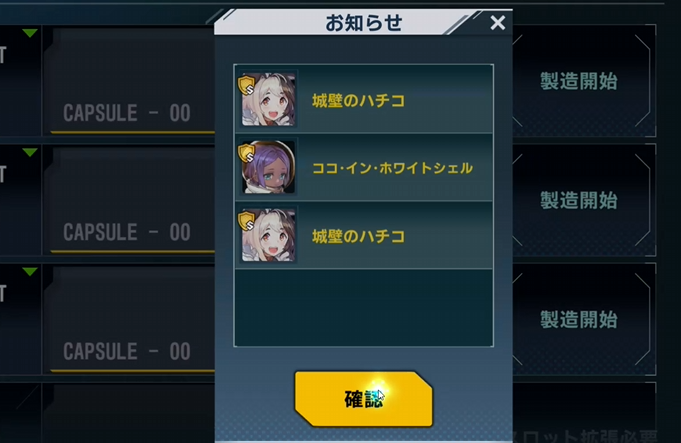The width and height of the screenshot is (681, 443).
Task: Expand third slot green triangle arrow
Action: [30, 272]
